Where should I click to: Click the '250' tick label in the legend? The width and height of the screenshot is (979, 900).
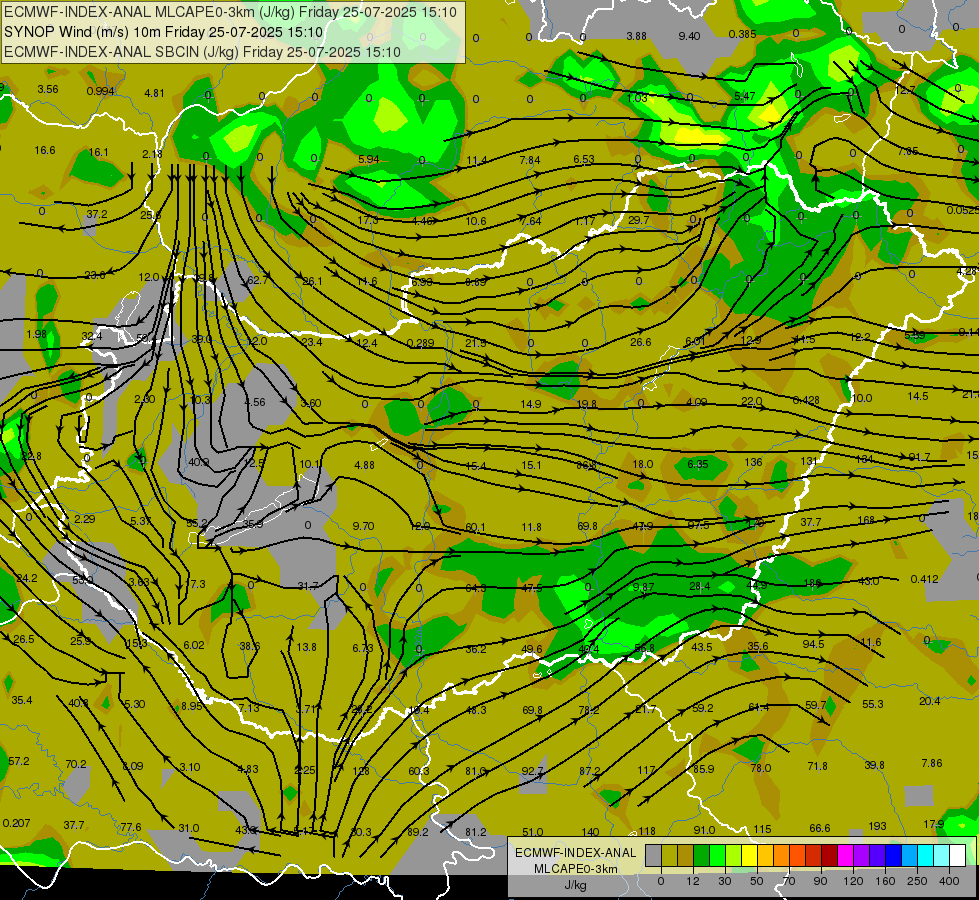tap(917, 881)
